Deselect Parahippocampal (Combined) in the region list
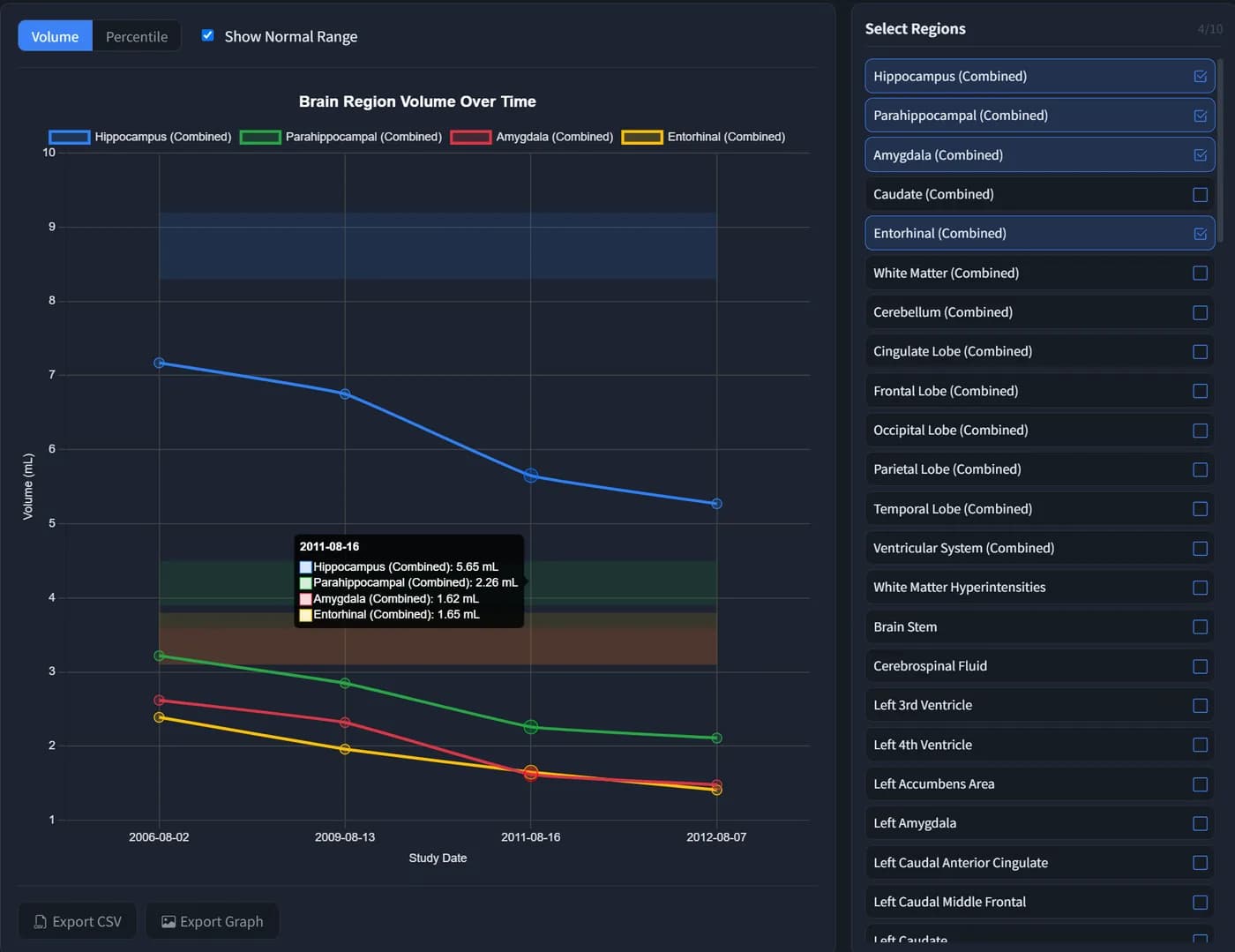This screenshot has height=952, width=1235. (x=1040, y=116)
